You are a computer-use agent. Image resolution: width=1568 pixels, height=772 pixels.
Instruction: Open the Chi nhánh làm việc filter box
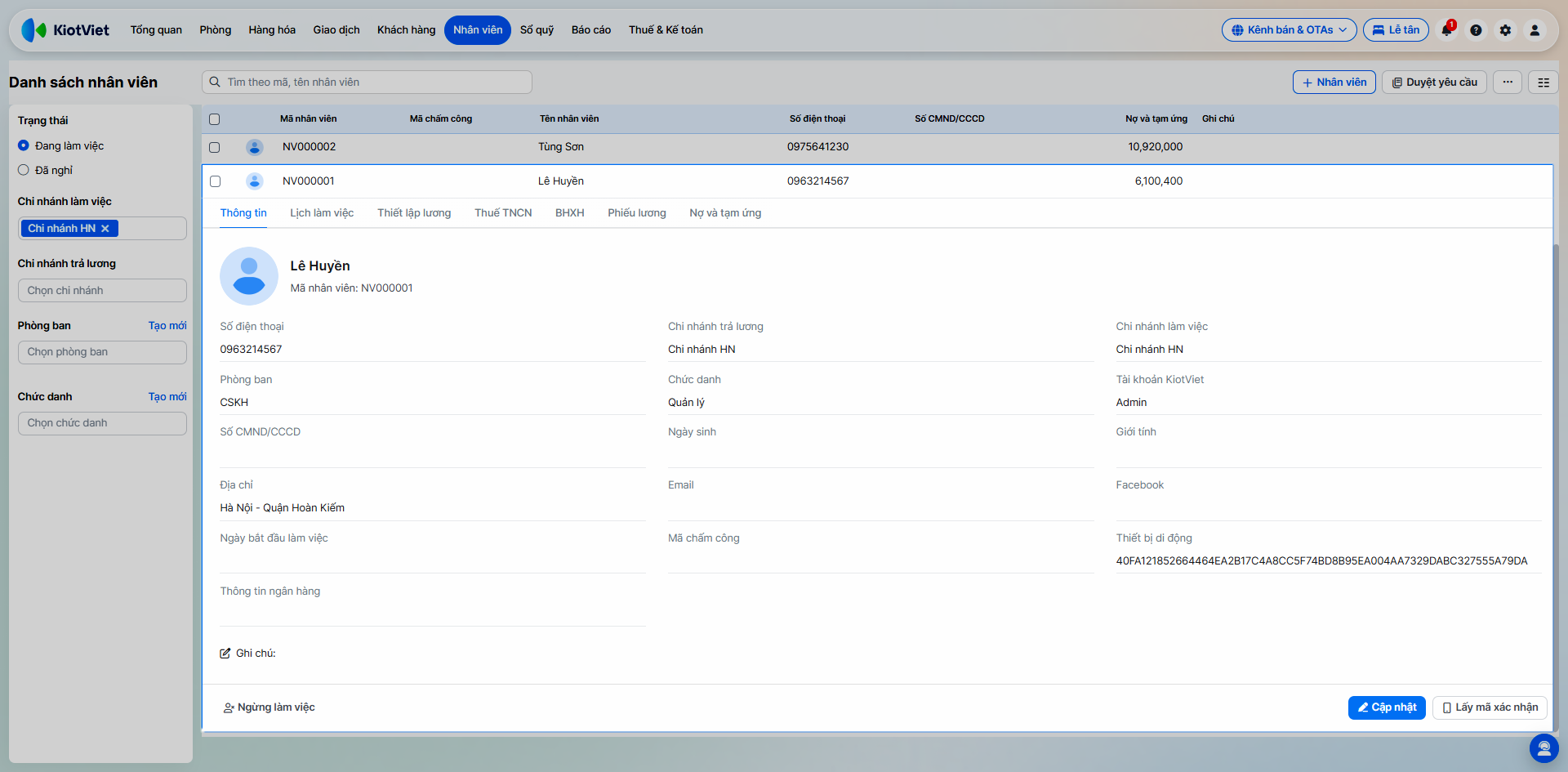click(102, 229)
